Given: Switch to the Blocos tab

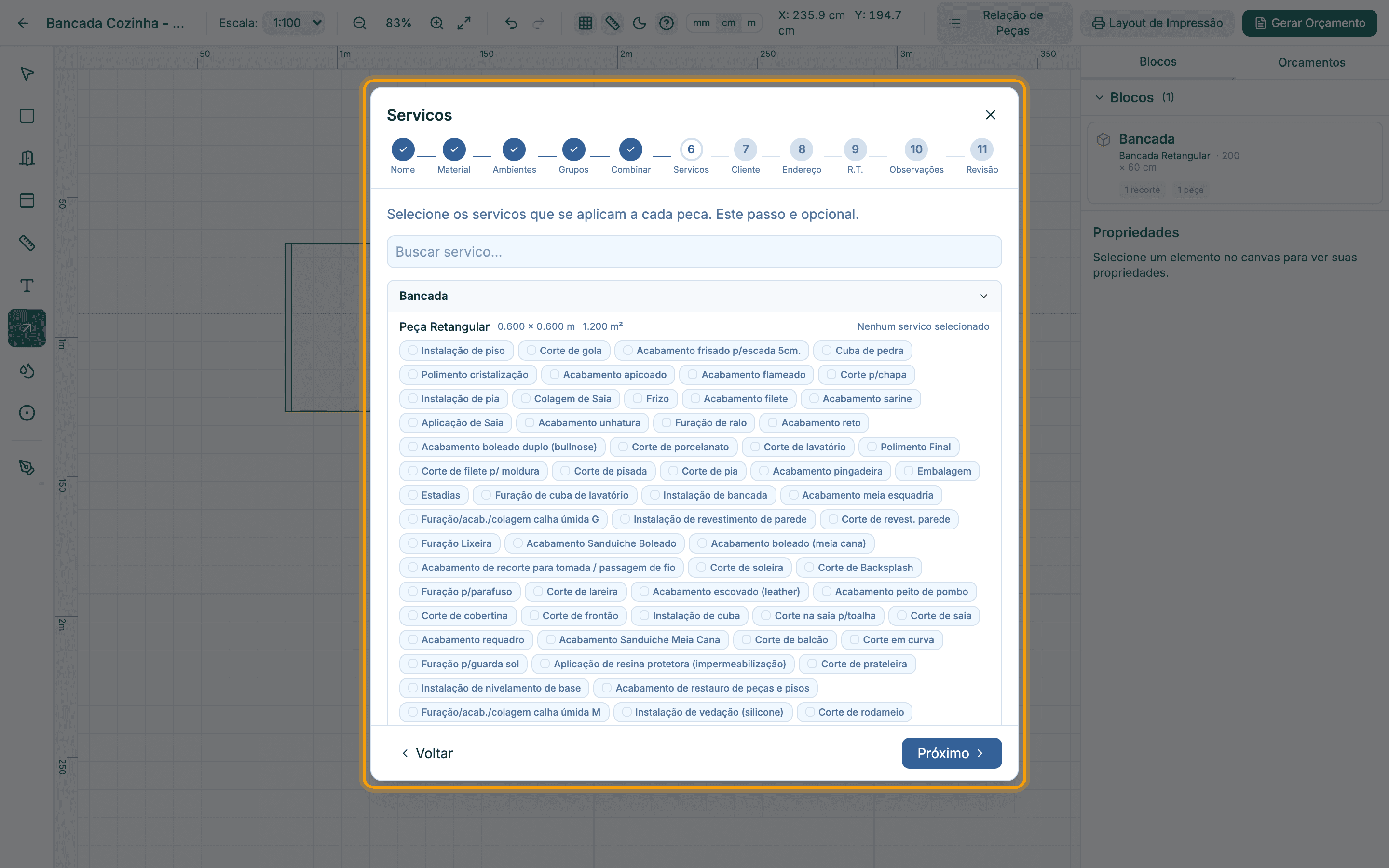Looking at the screenshot, I should (1157, 62).
